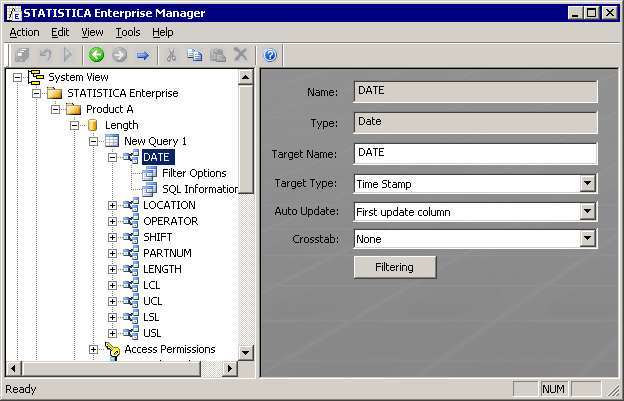Click the Target Name input field
The image size is (624, 401).
tap(475, 153)
